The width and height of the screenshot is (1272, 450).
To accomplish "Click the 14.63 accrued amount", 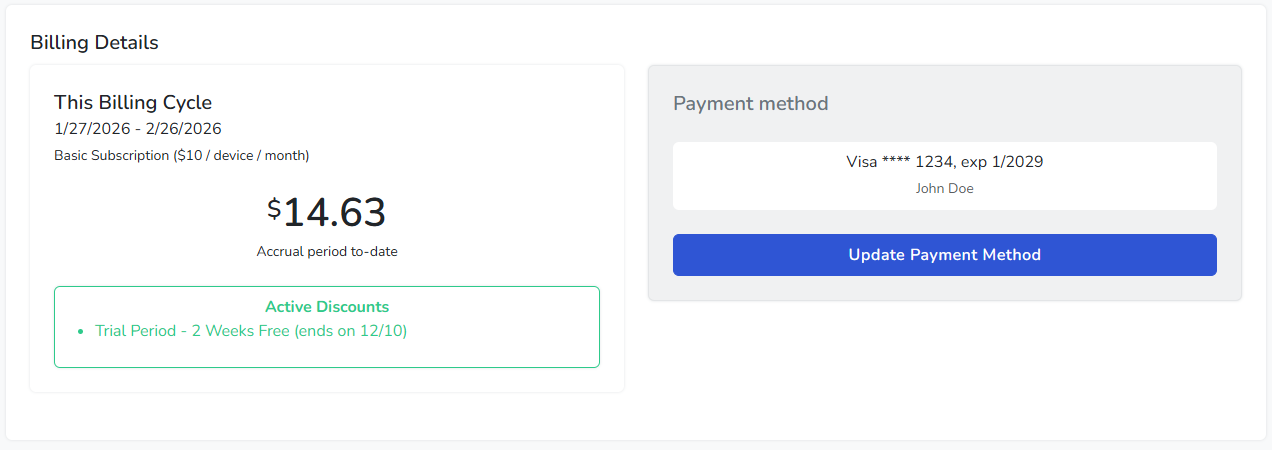I will [334, 213].
